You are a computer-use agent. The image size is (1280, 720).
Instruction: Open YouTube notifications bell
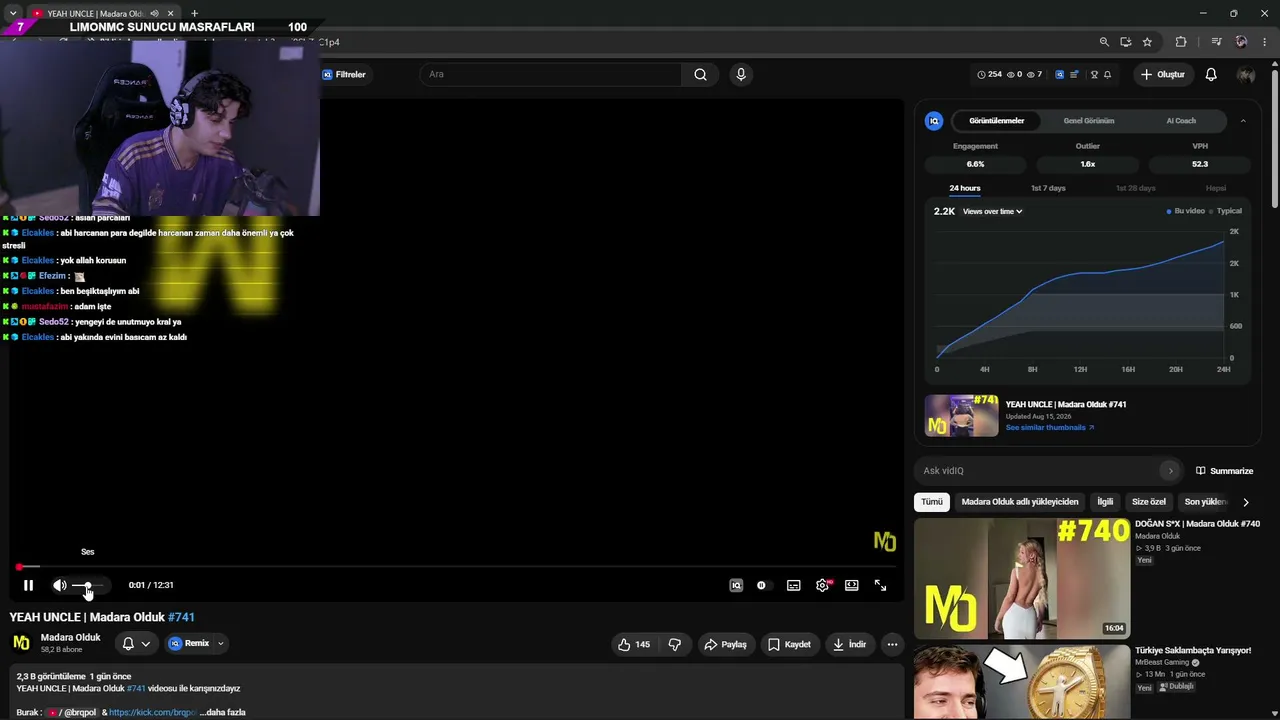[x=1211, y=74]
